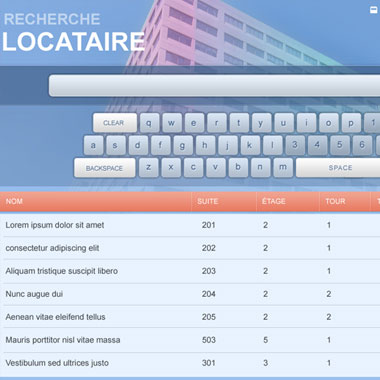Tap the m key
Viewport: 380px width, 380px height.
[283, 168]
